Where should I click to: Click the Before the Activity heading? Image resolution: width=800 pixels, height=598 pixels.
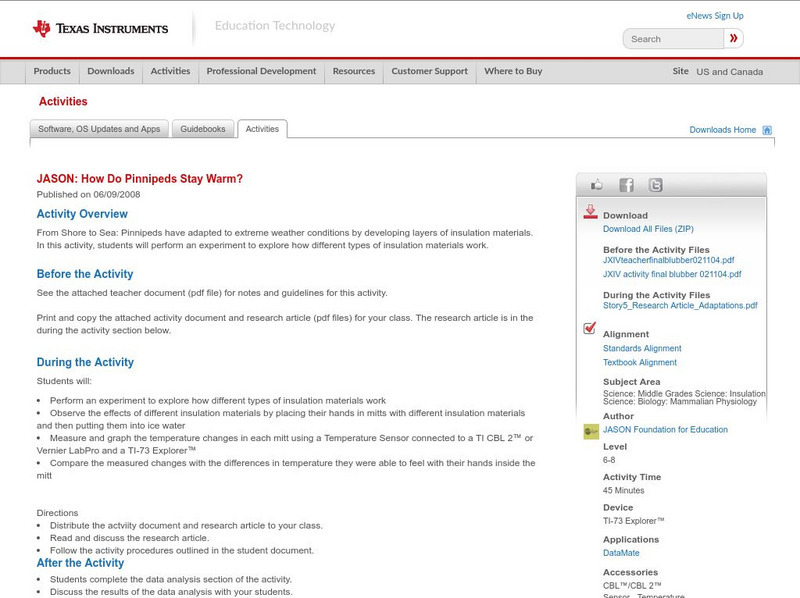85,274
